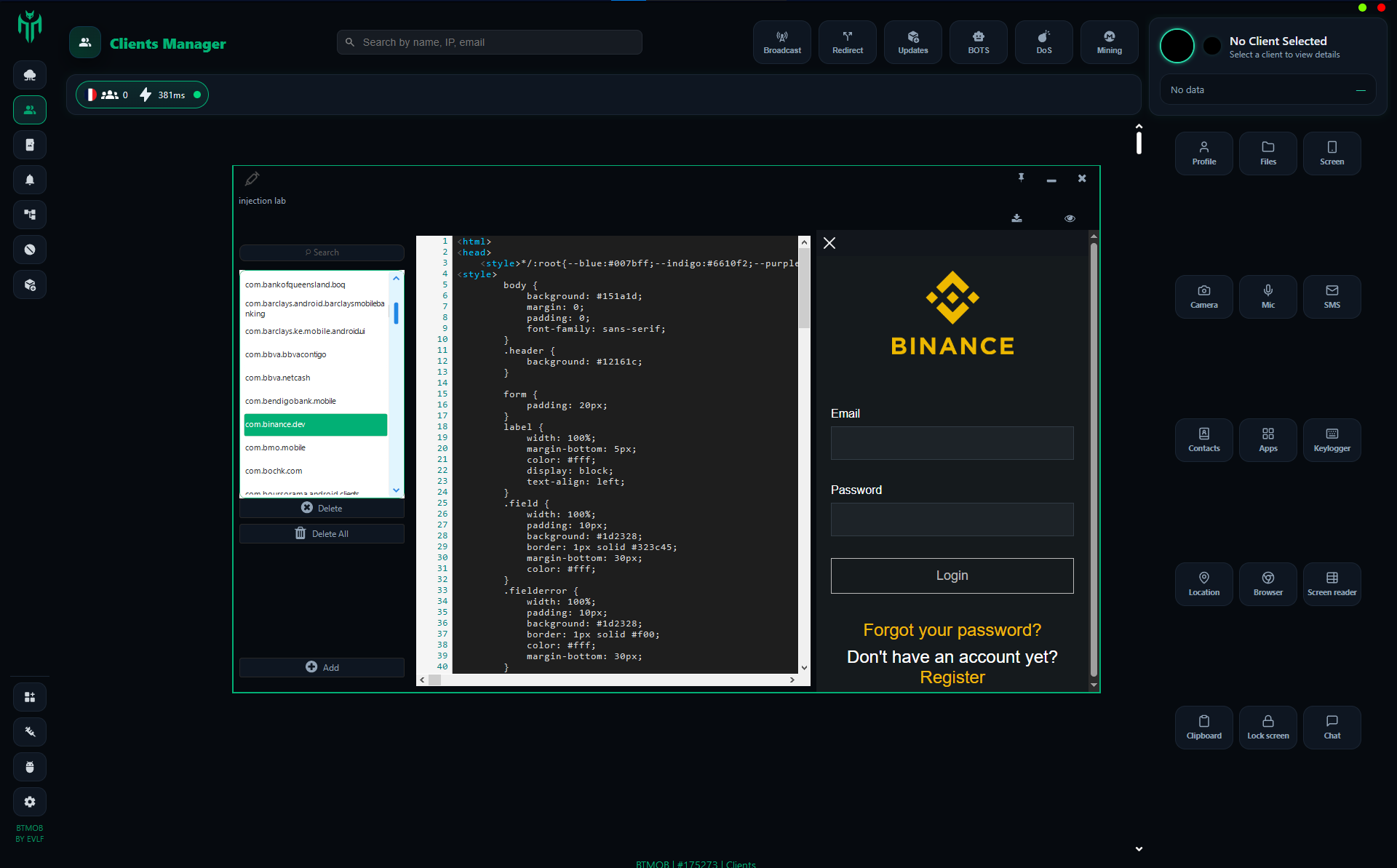Screen dimensions: 1397x868
Task: Click the Delete All button
Action: point(322,533)
